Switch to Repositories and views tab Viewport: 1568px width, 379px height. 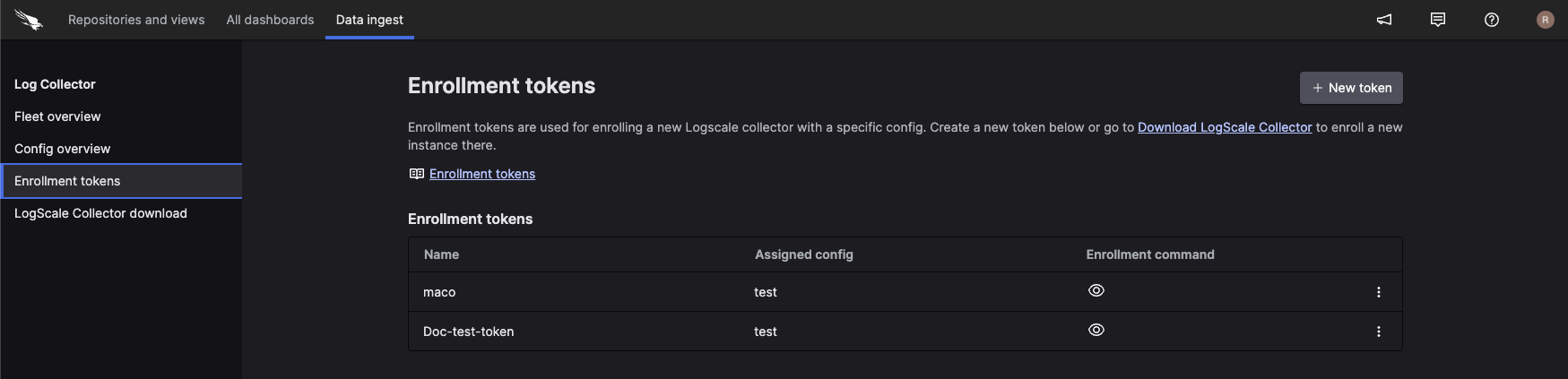136,20
